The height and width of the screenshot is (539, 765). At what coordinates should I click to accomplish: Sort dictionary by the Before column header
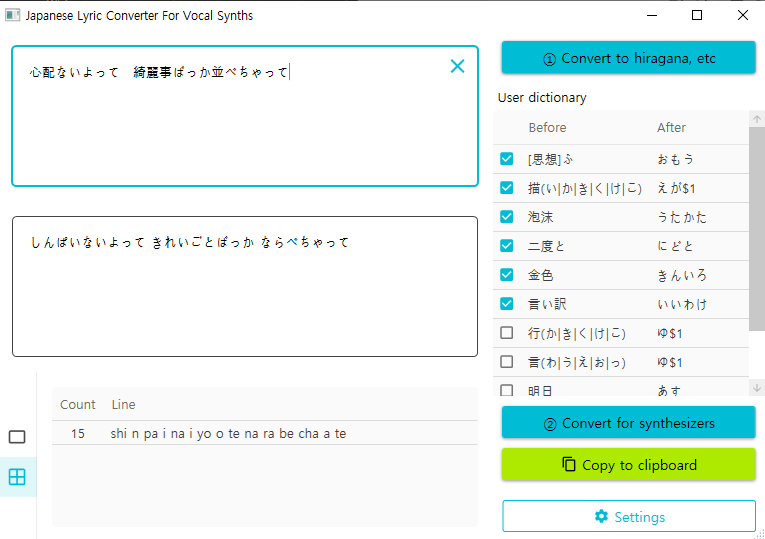pos(547,128)
